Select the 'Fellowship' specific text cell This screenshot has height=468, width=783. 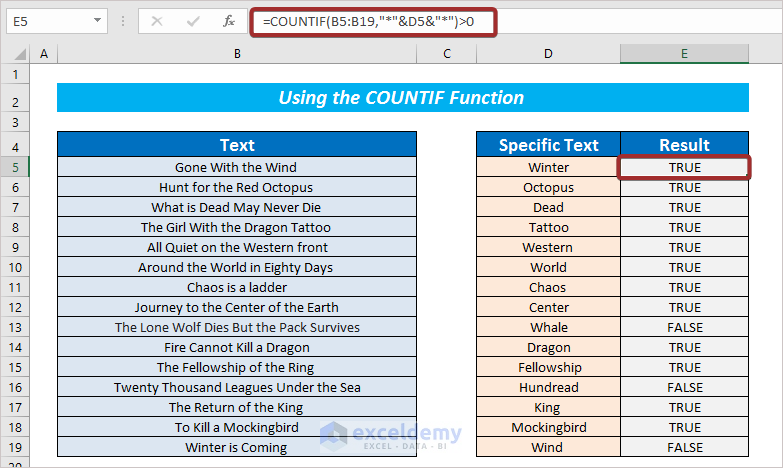click(x=548, y=367)
